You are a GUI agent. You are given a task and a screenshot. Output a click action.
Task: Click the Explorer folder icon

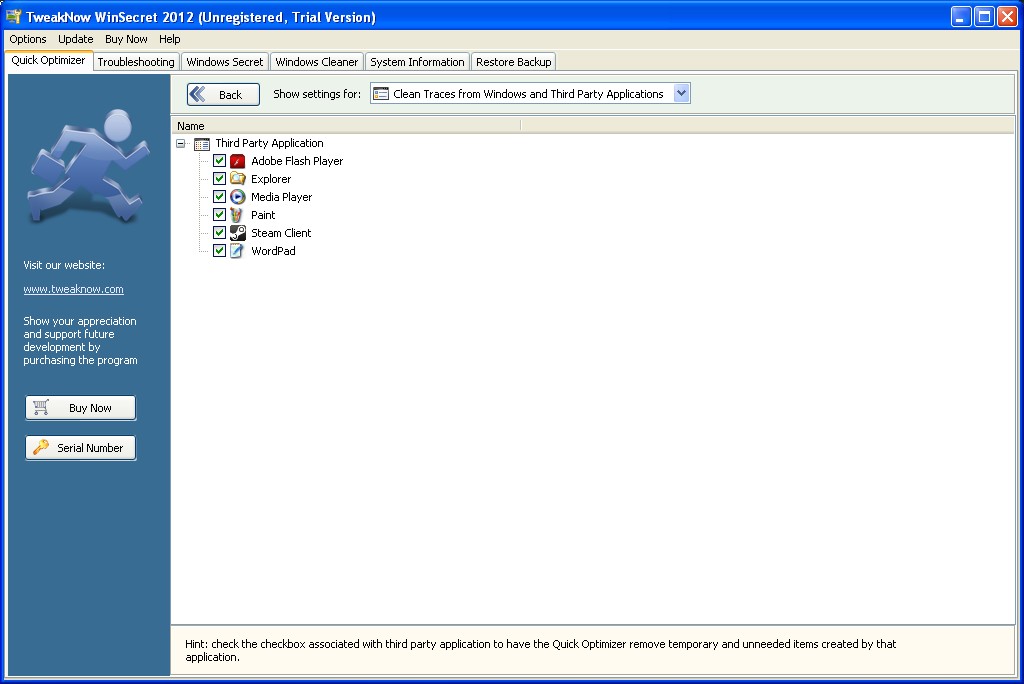(x=238, y=178)
